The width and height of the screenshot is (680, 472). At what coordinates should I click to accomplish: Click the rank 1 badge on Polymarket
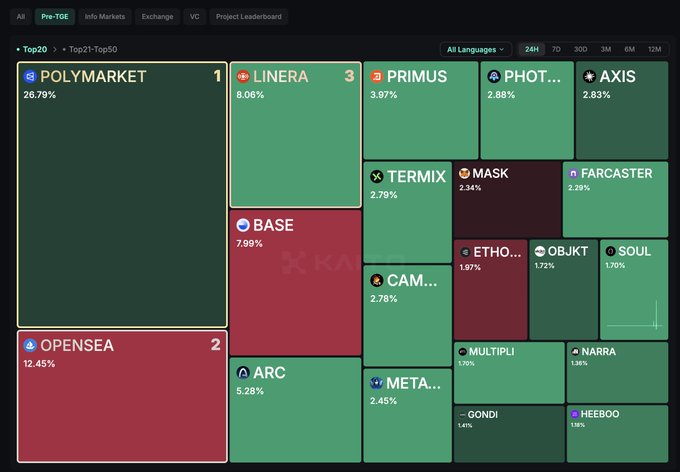pos(217,76)
